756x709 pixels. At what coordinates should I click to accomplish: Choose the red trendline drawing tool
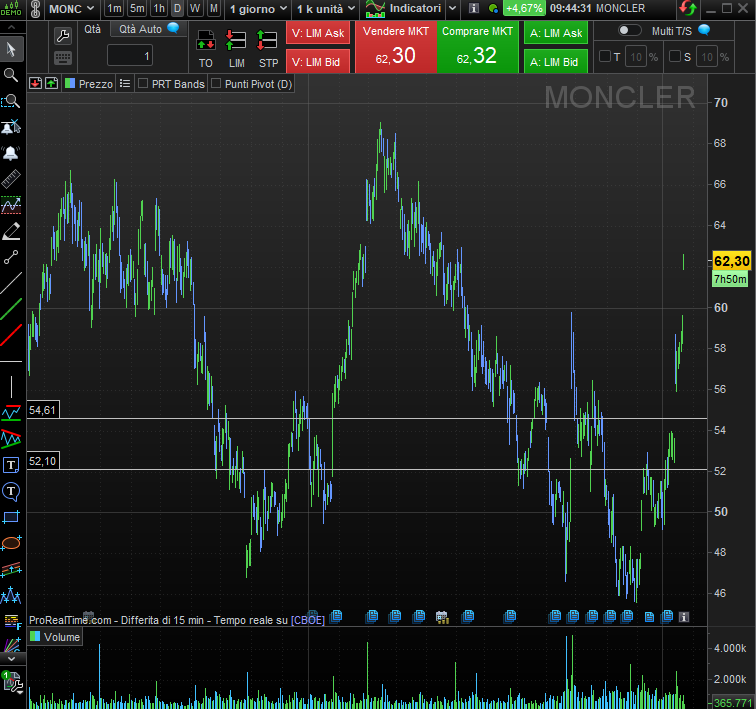pos(11,334)
